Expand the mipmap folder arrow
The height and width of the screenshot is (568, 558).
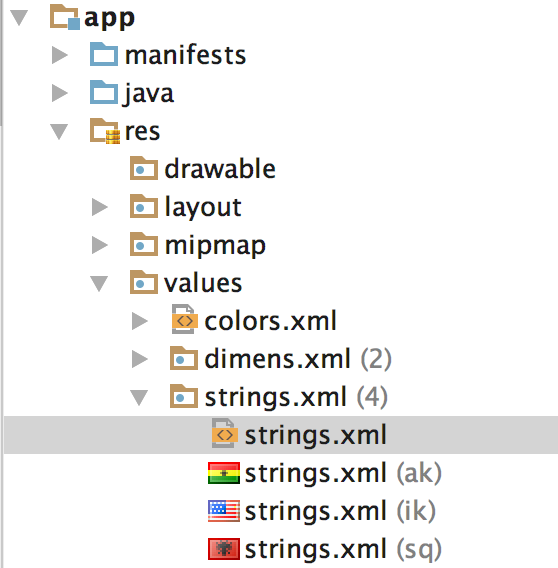100,245
